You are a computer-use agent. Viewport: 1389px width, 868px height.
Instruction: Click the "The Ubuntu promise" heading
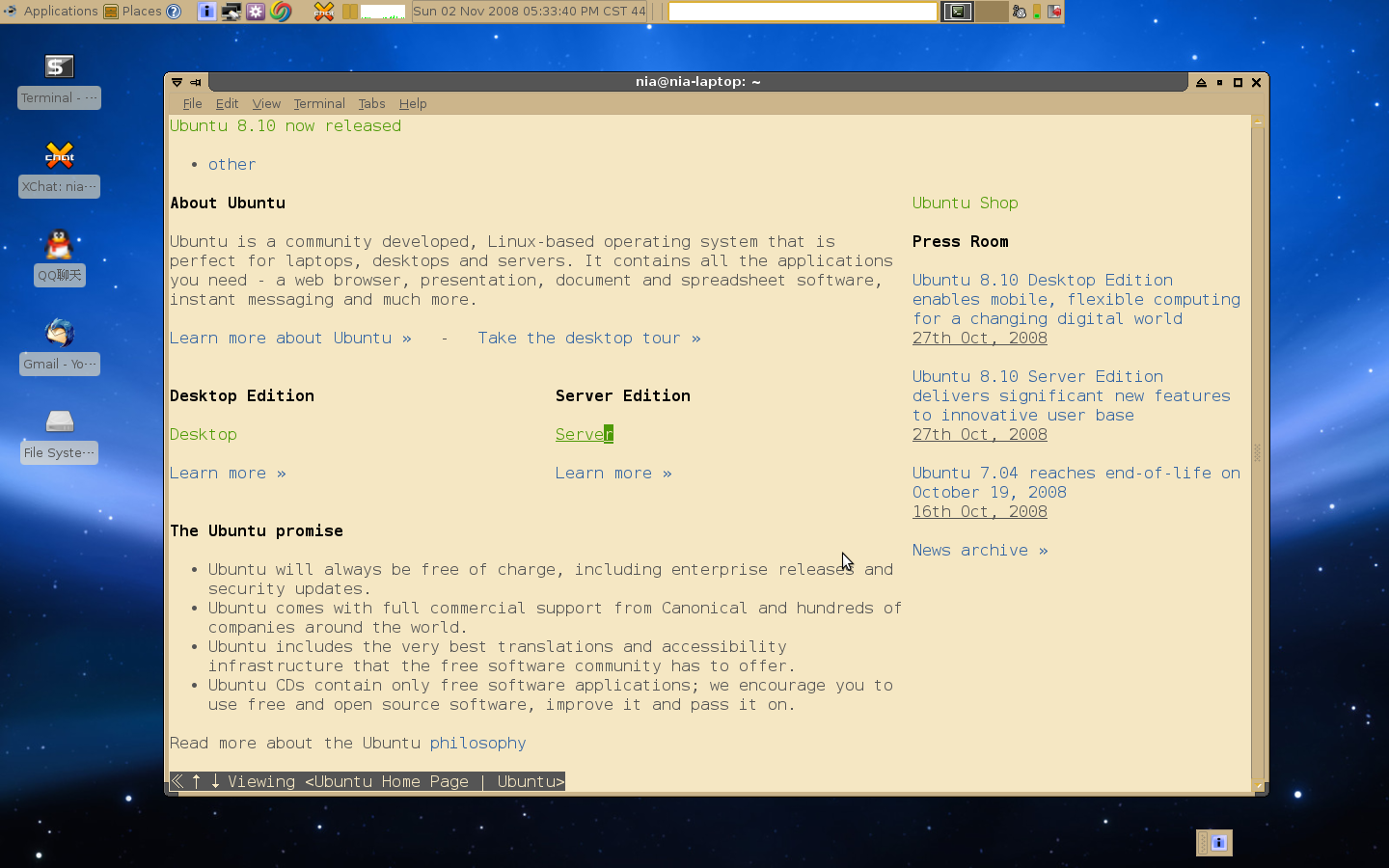point(257,530)
